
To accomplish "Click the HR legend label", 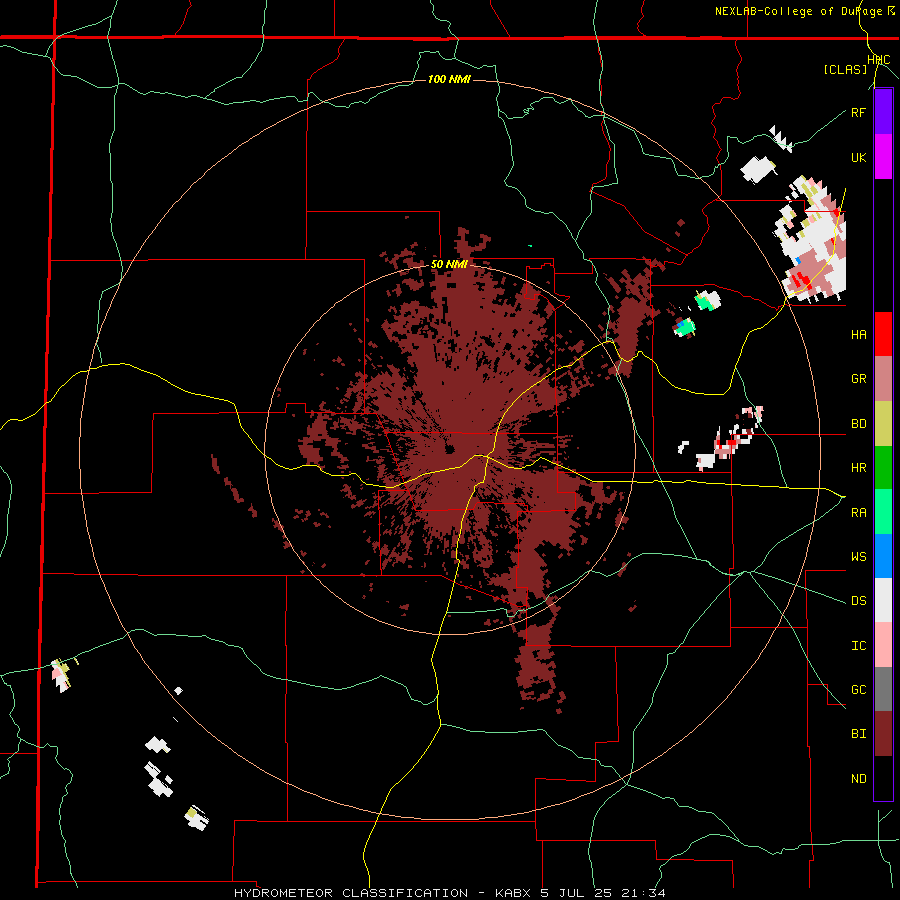I will (x=858, y=468).
